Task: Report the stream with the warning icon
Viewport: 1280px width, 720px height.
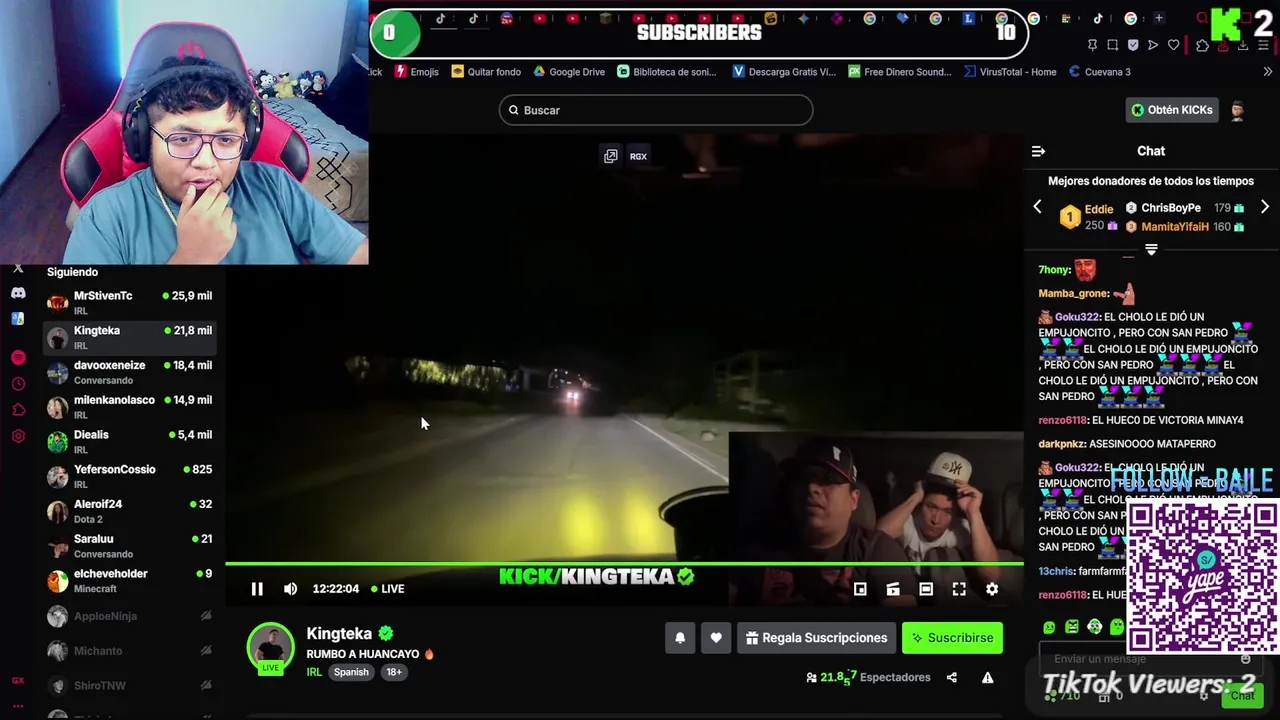Action: (987, 677)
